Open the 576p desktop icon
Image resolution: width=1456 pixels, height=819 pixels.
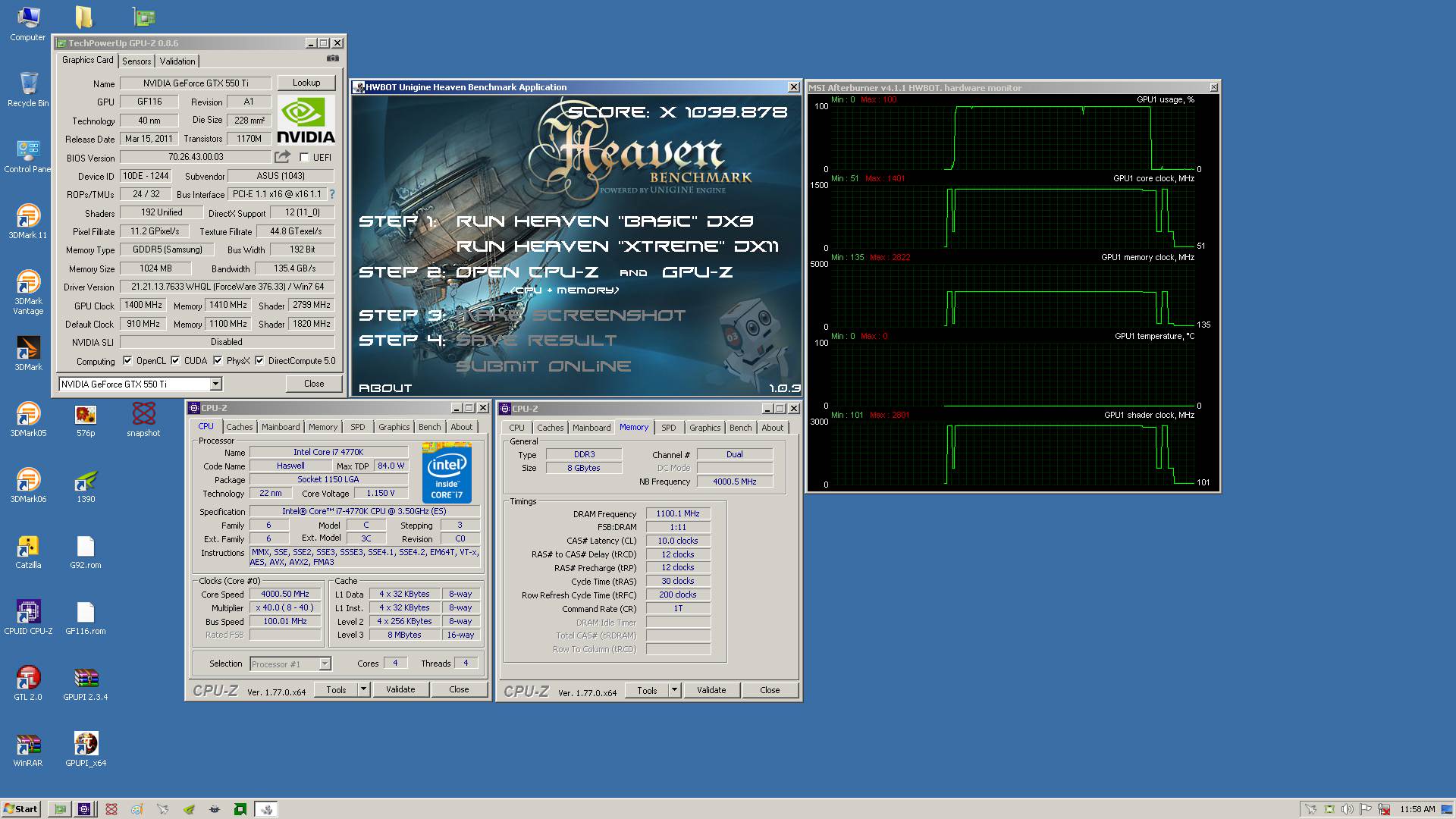click(86, 419)
